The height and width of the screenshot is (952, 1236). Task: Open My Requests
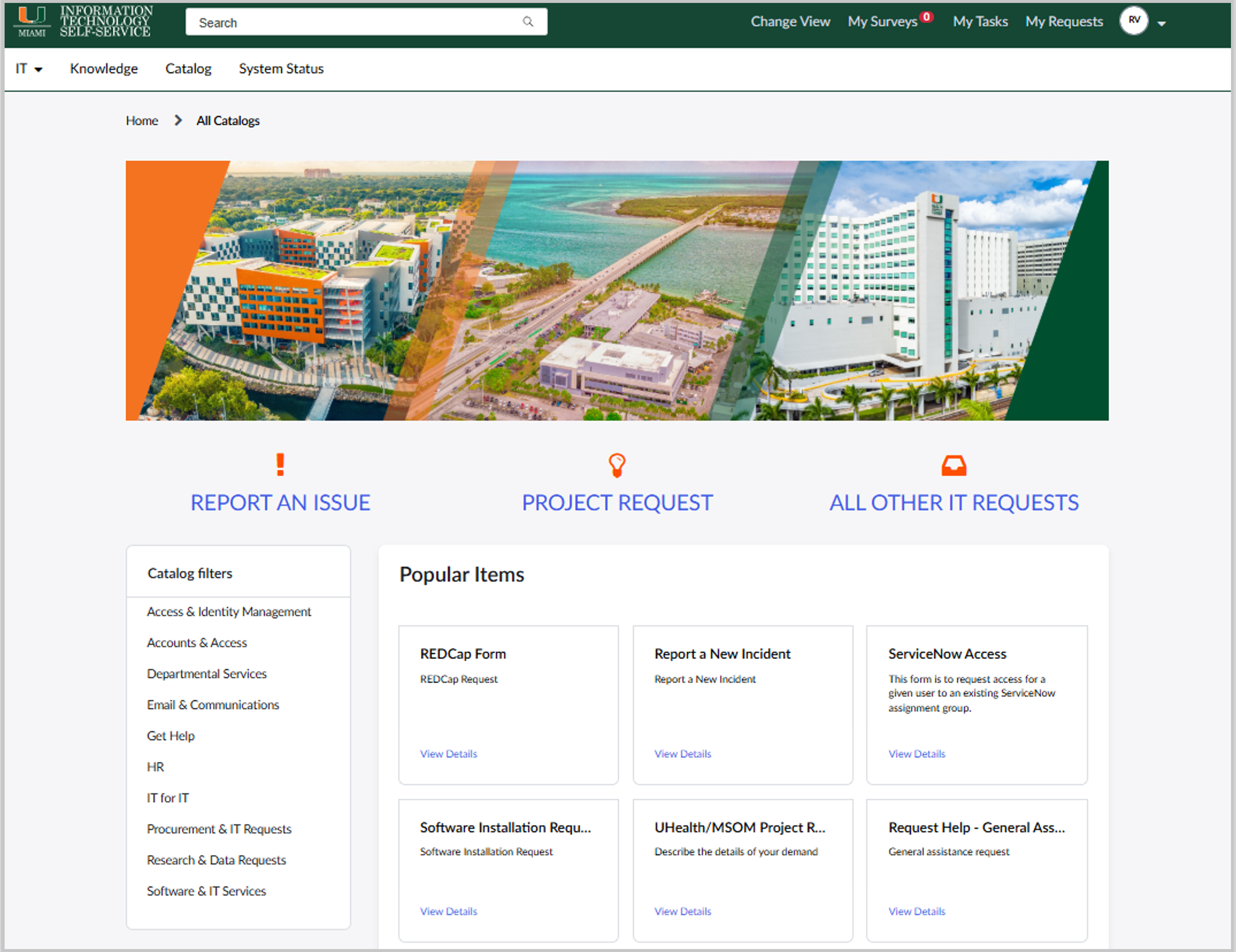(1064, 21)
